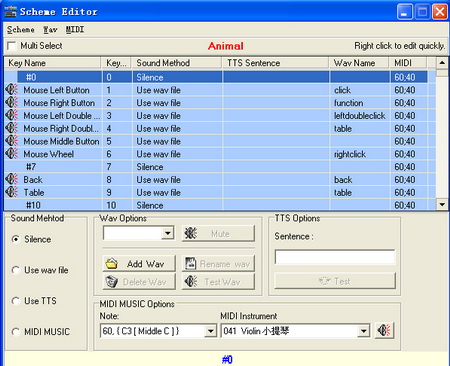Select the Mouse Middle Button row
Viewport: 450px width, 366px height.
[x=220, y=141]
